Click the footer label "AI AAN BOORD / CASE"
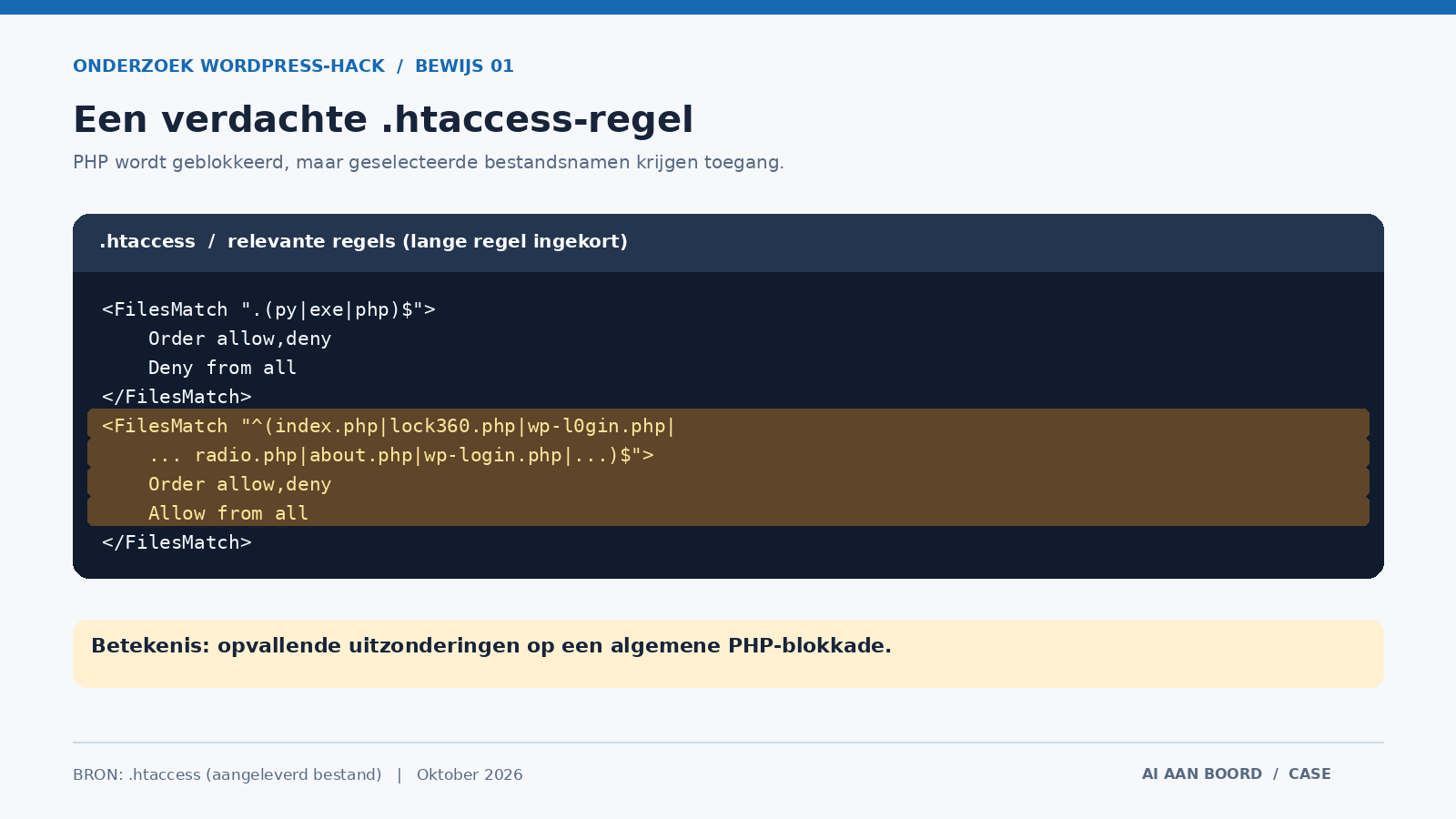1456x819 pixels. point(1236,774)
